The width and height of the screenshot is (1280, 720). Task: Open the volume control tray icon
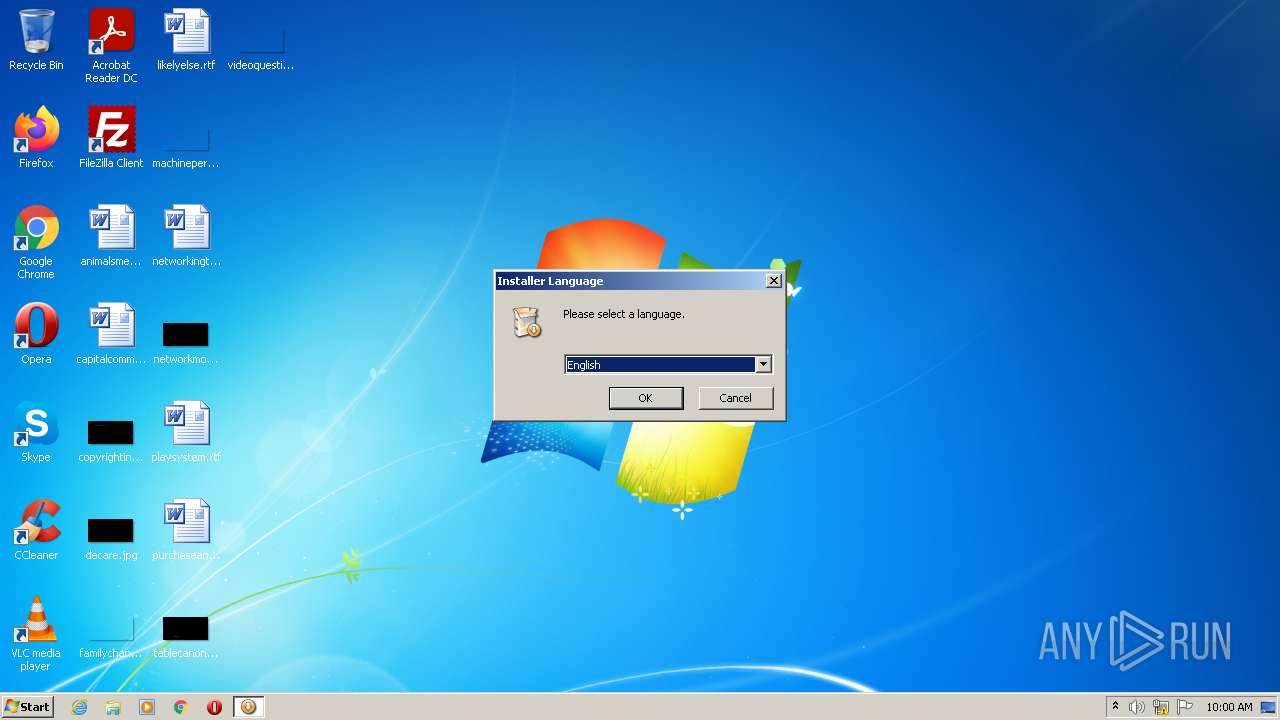pos(1137,707)
